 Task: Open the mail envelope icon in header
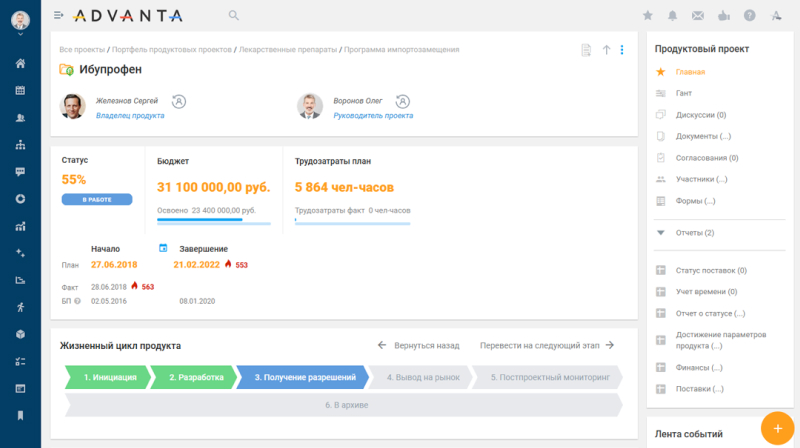click(698, 16)
